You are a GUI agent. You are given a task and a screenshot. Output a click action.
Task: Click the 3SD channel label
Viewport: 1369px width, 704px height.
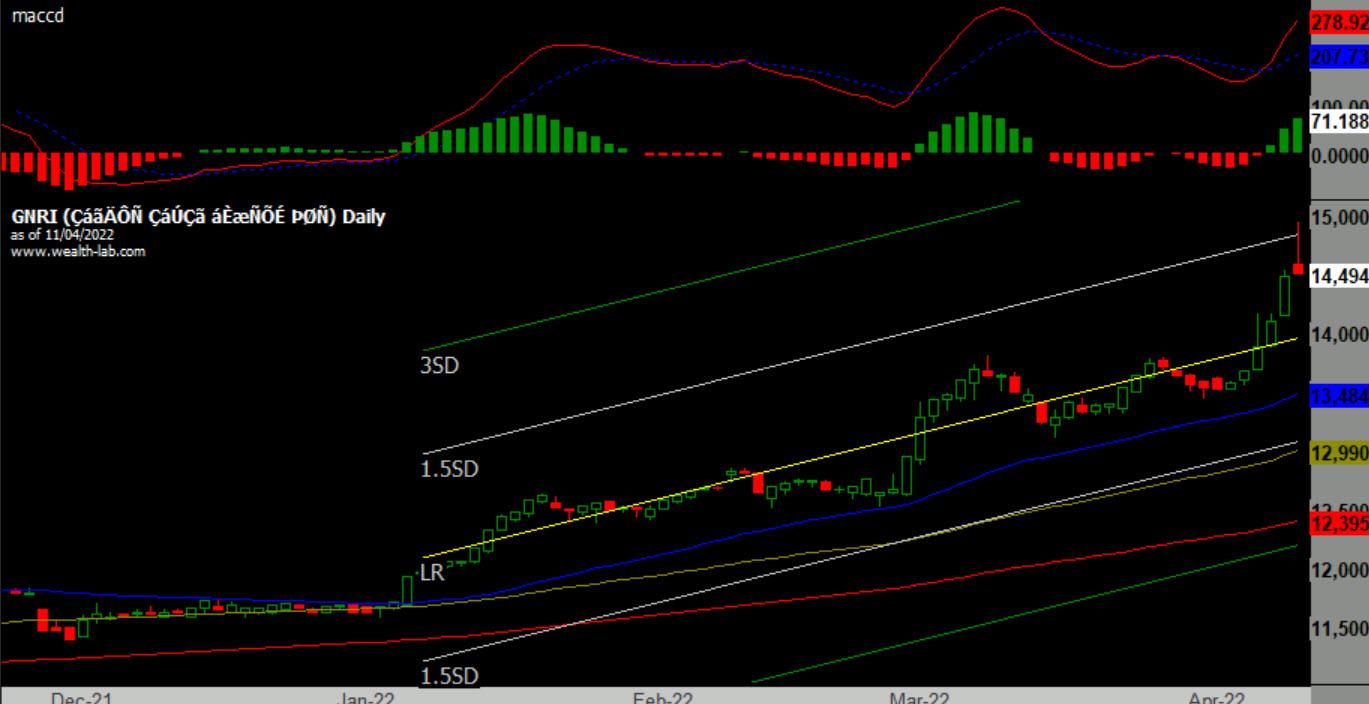point(439,365)
